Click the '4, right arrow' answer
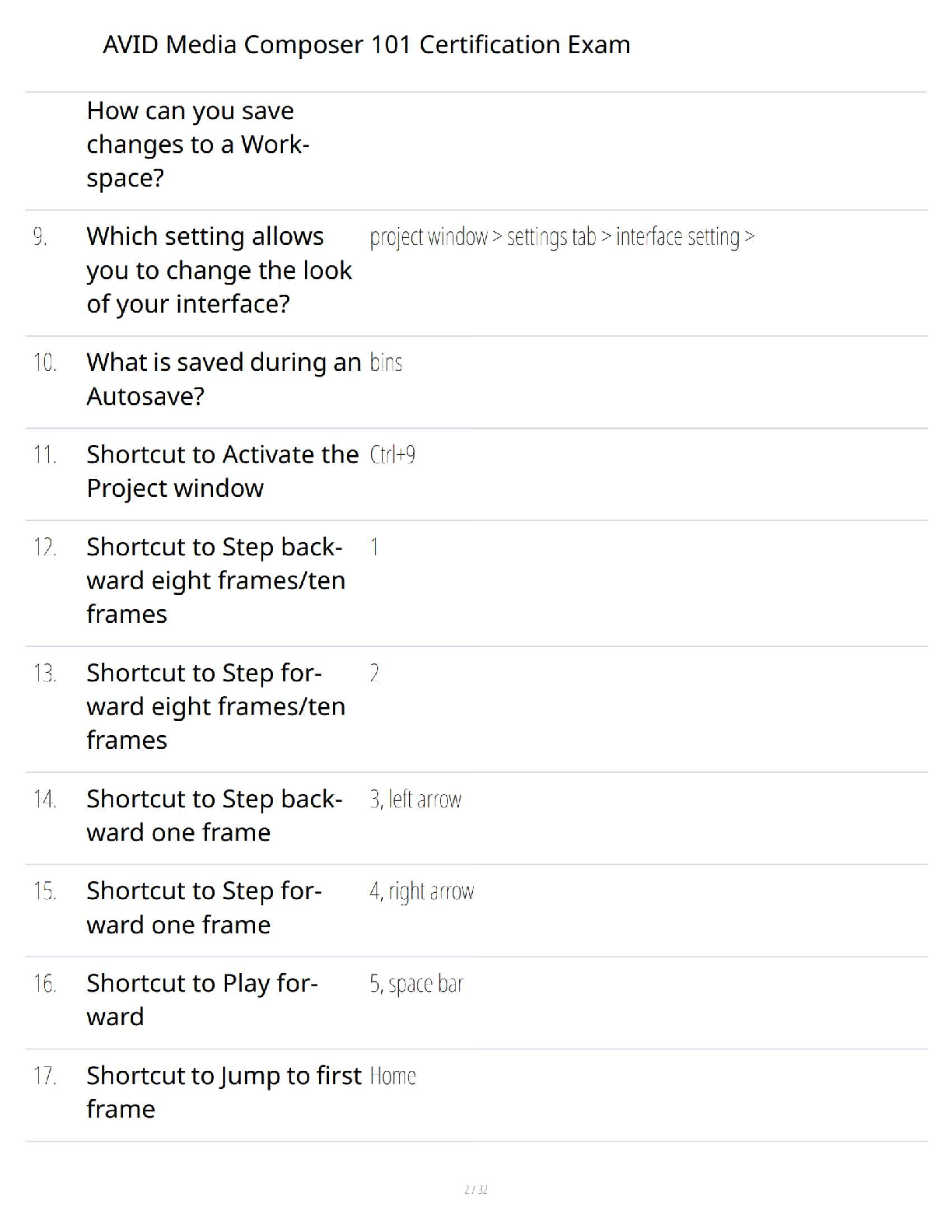This screenshot has height=1232, width=952. click(422, 891)
